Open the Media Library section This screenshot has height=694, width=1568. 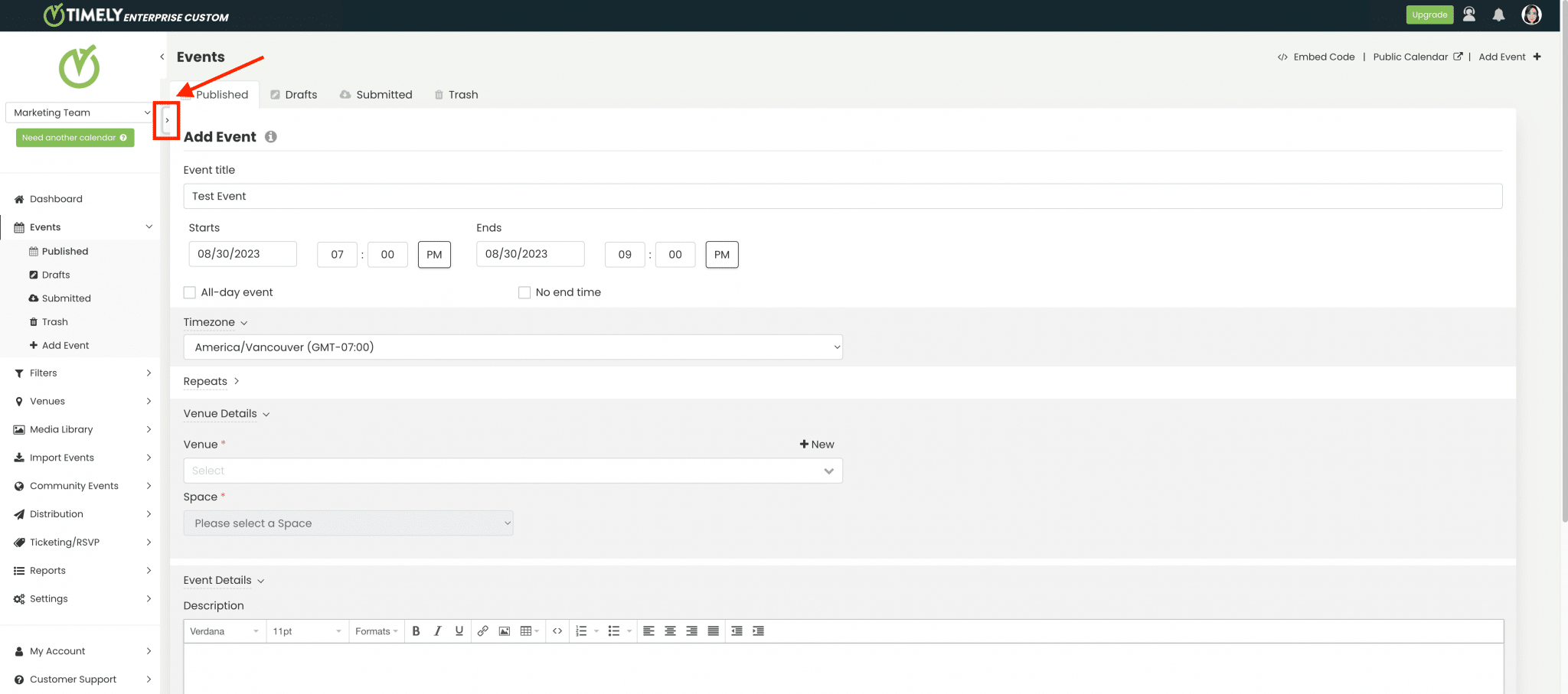(x=61, y=429)
